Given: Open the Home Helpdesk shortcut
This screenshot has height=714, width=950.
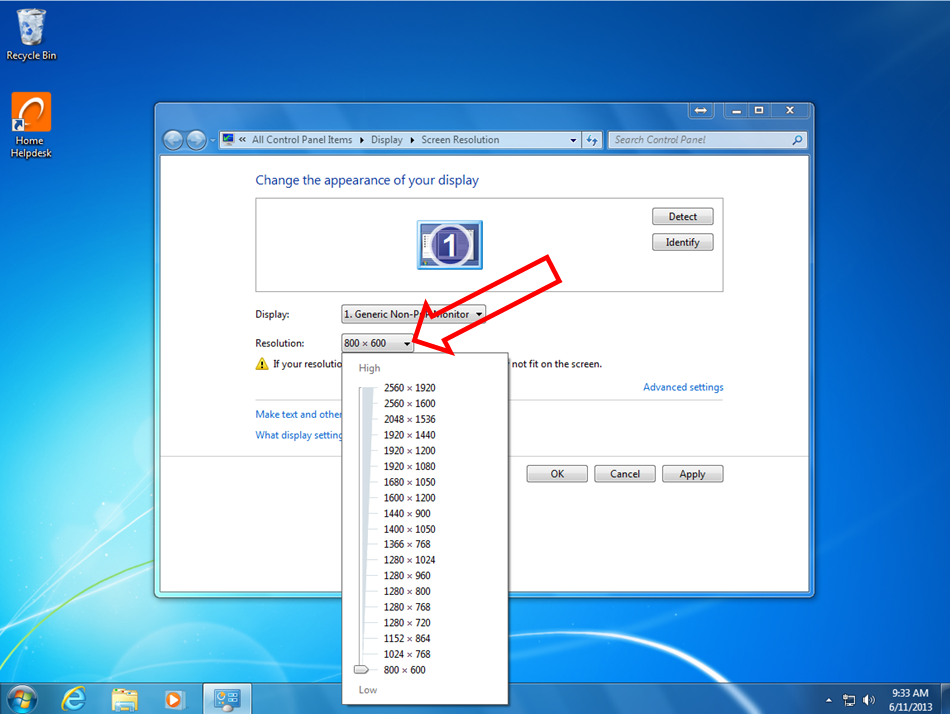Looking at the screenshot, I should pos(30,110).
